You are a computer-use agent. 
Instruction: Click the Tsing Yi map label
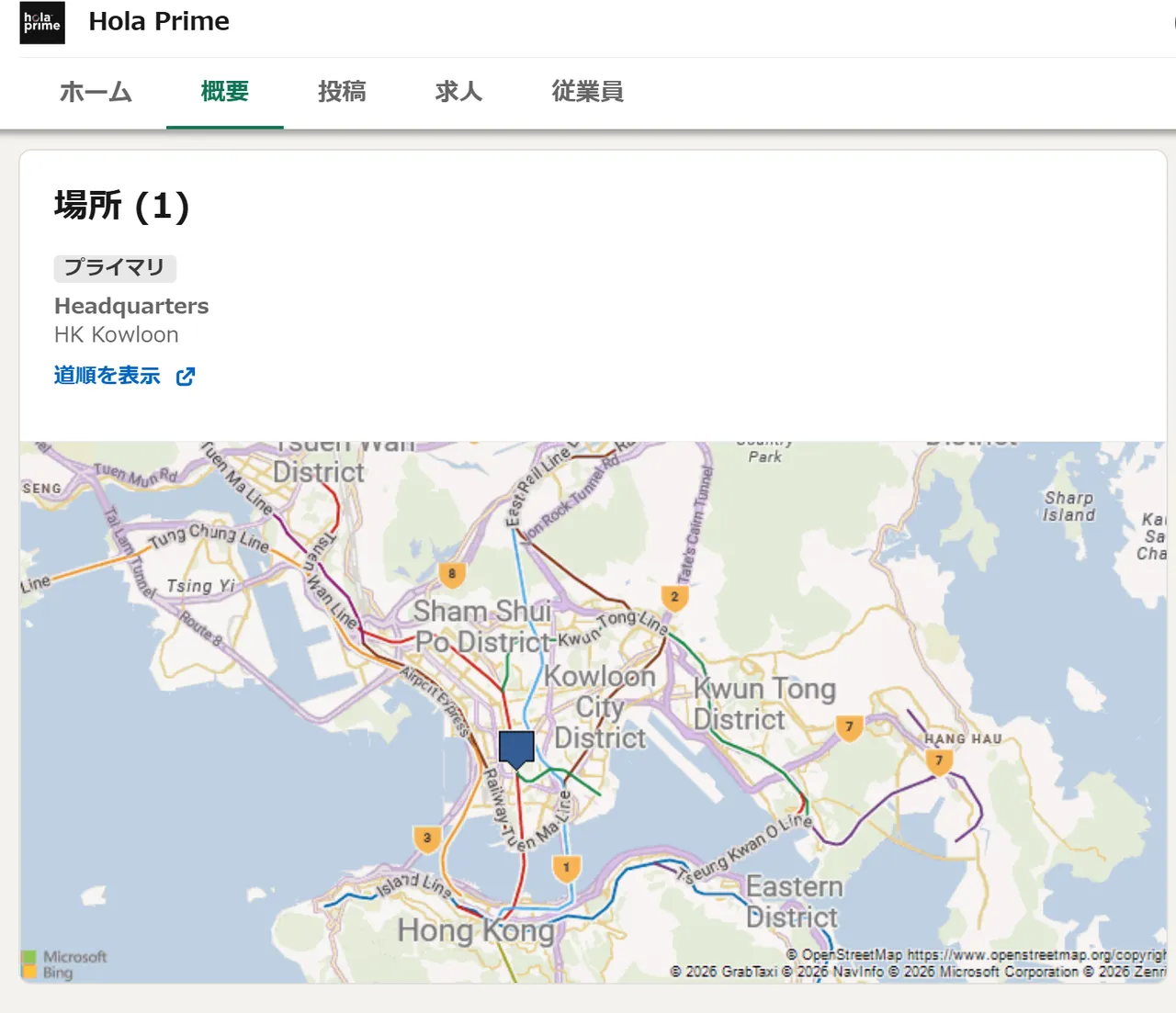pyautogui.click(x=201, y=586)
